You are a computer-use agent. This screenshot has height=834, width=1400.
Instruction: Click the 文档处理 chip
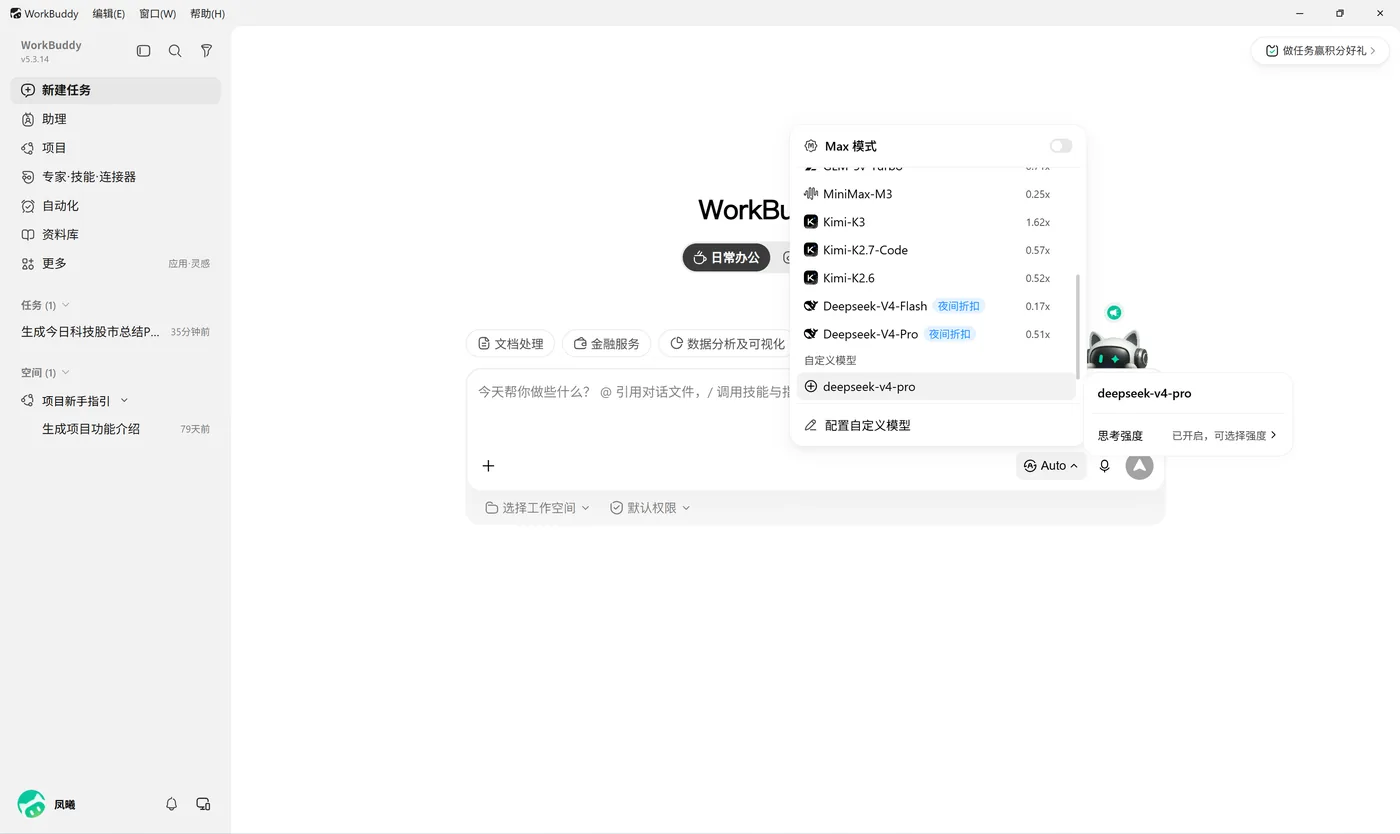click(510, 344)
